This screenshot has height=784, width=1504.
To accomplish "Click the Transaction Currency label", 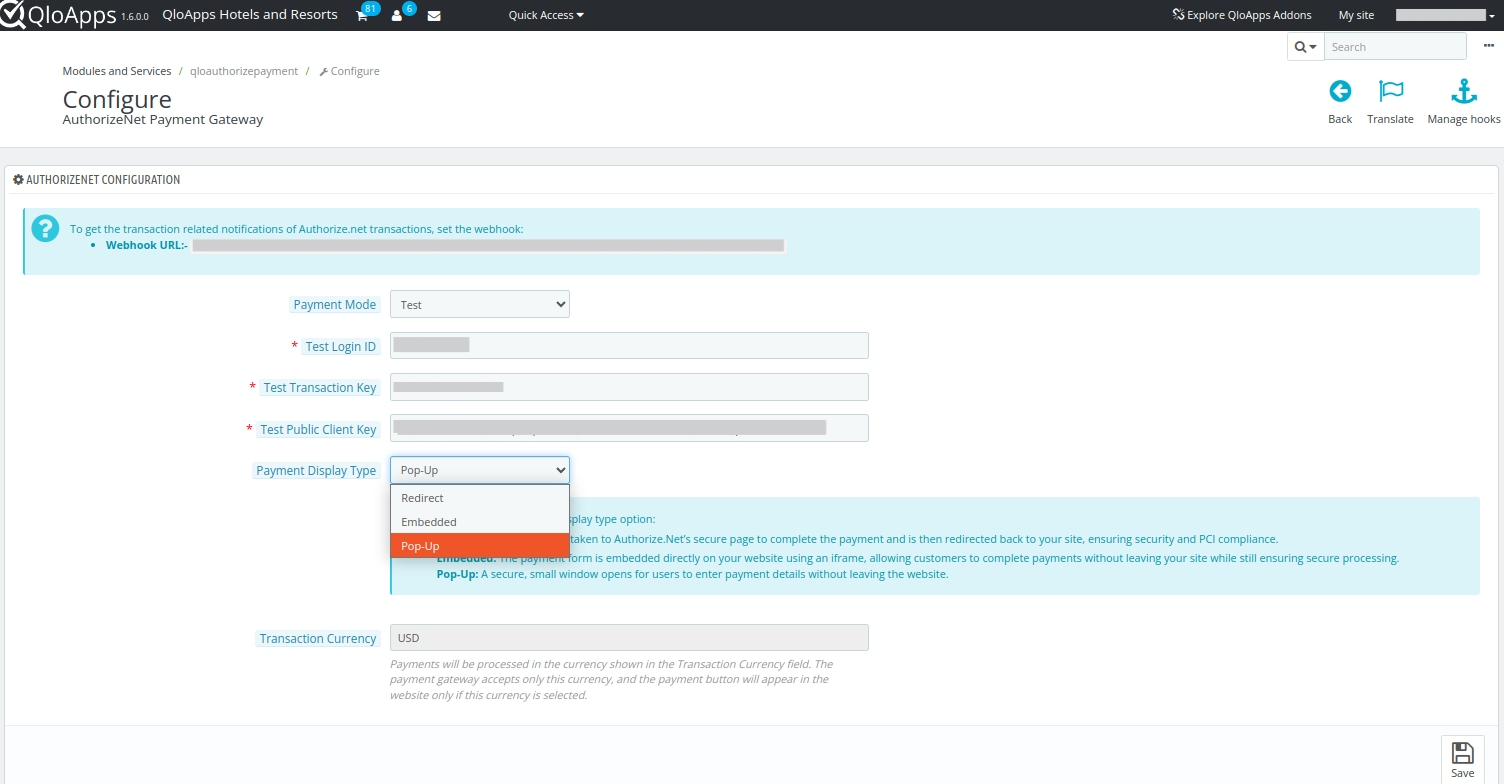I will point(318,639).
